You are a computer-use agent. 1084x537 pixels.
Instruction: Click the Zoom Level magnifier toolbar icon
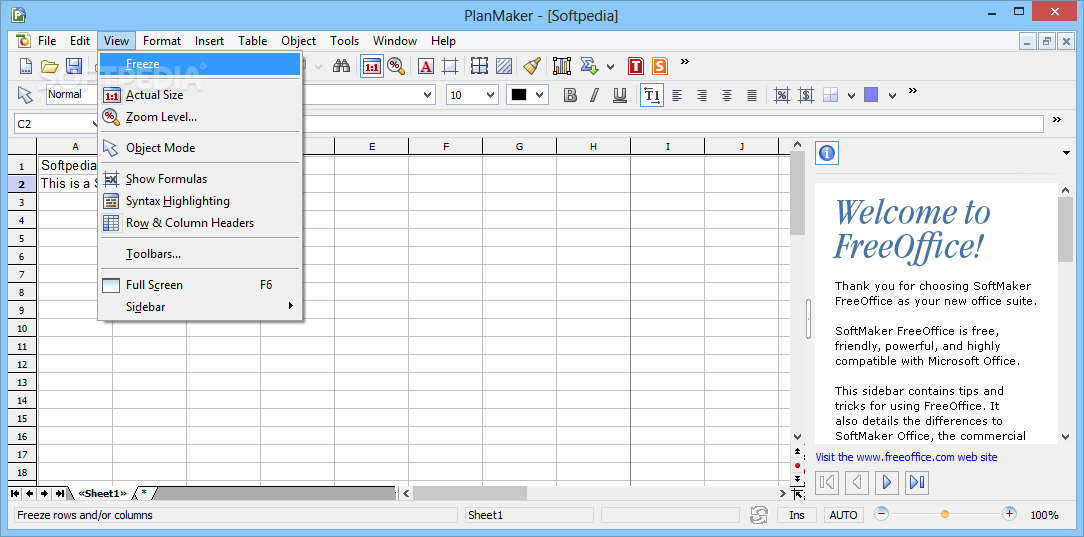(396, 66)
